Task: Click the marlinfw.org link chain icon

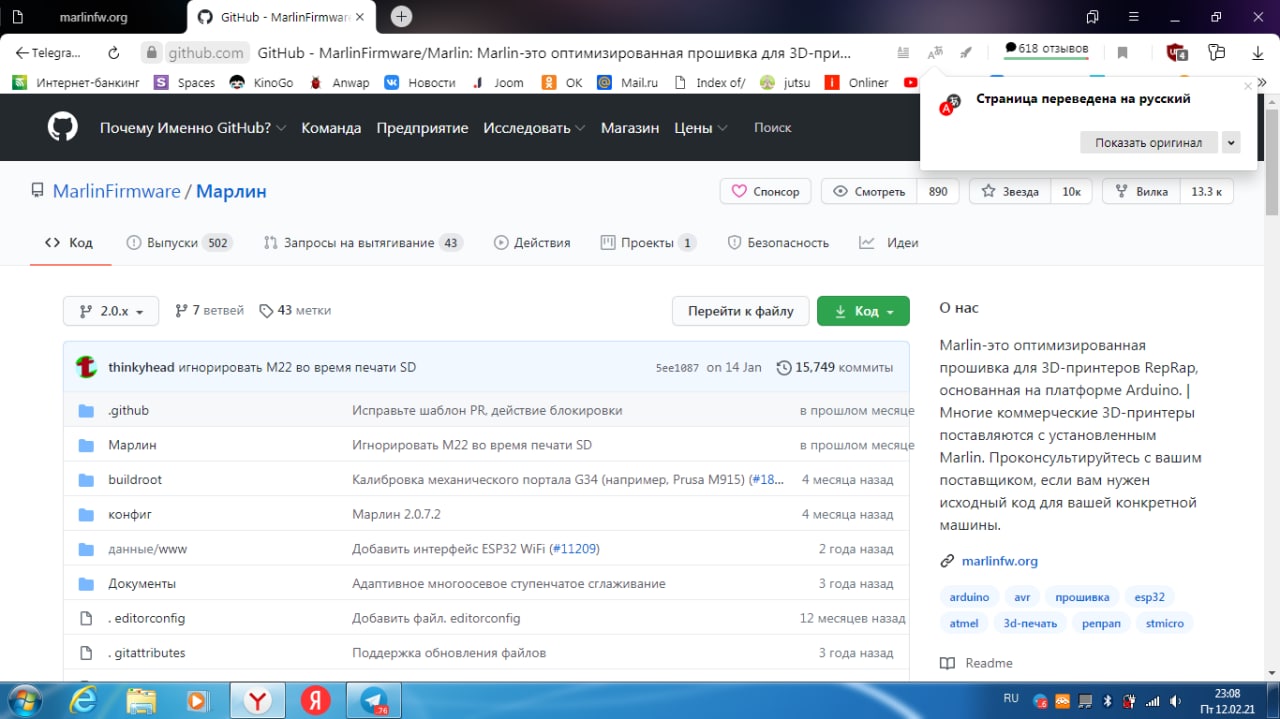Action: tap(948, 561)
